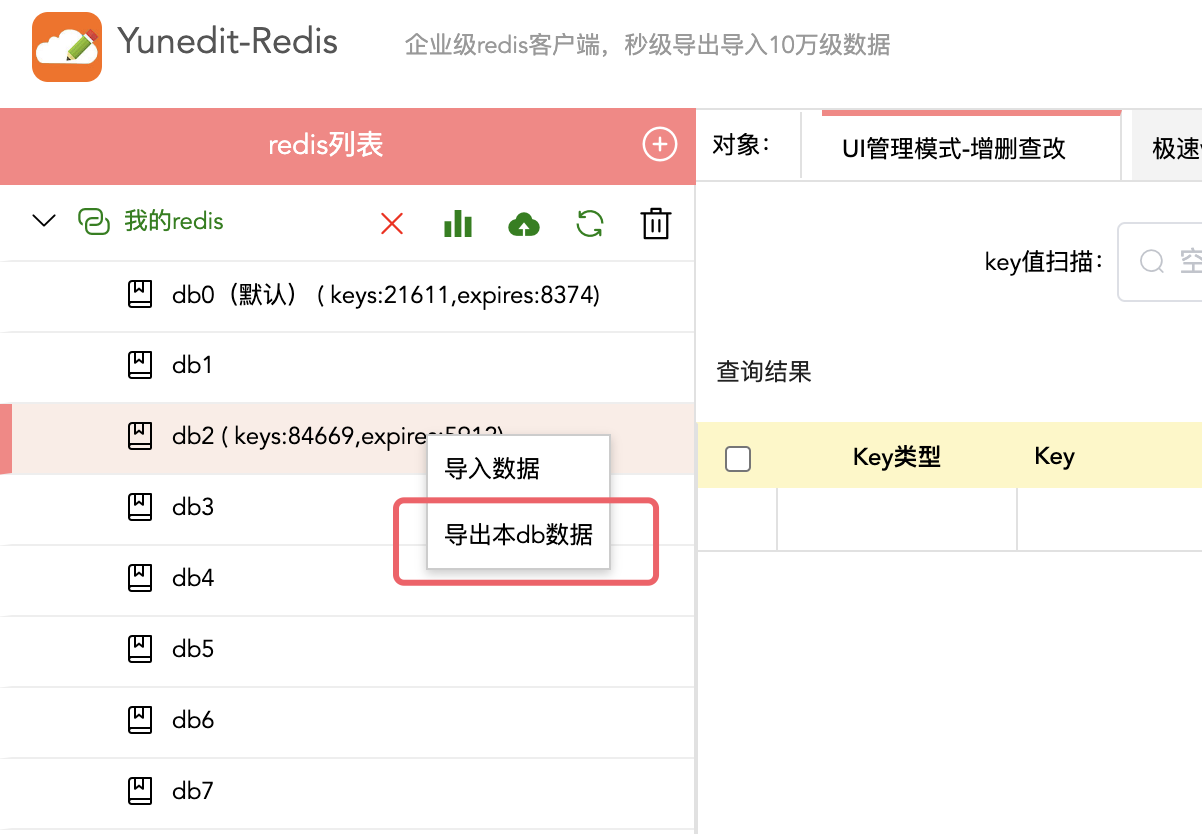Image resolution: width=1202 pixels, height=834 pixels.
Task: Switch to UI管理模式-增删查改 tab
Action: coord(971,148)
